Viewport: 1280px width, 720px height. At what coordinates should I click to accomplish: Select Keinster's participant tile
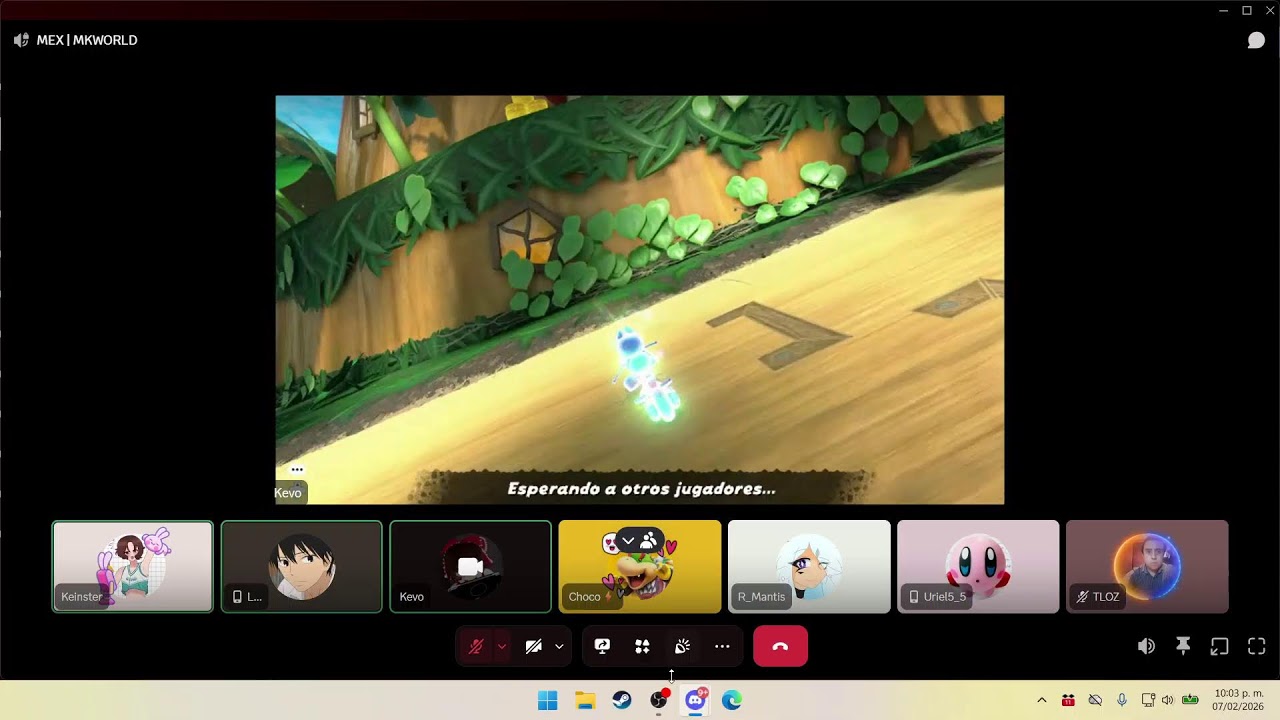click(133, 566)
